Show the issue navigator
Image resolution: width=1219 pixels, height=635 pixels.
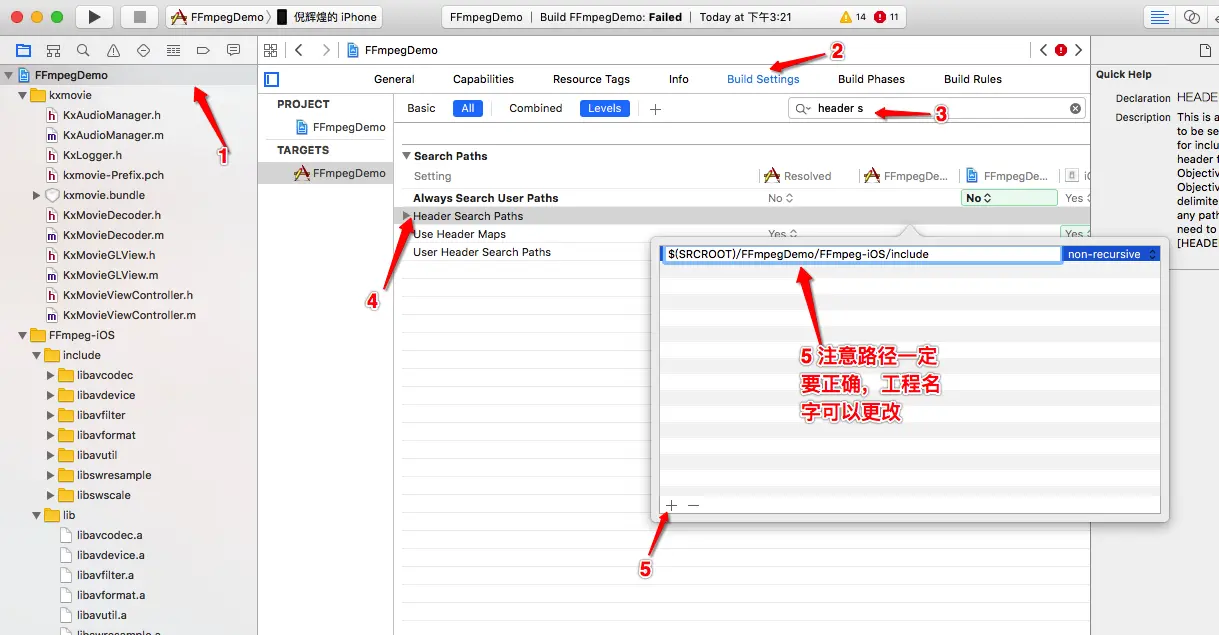(113, 50)
